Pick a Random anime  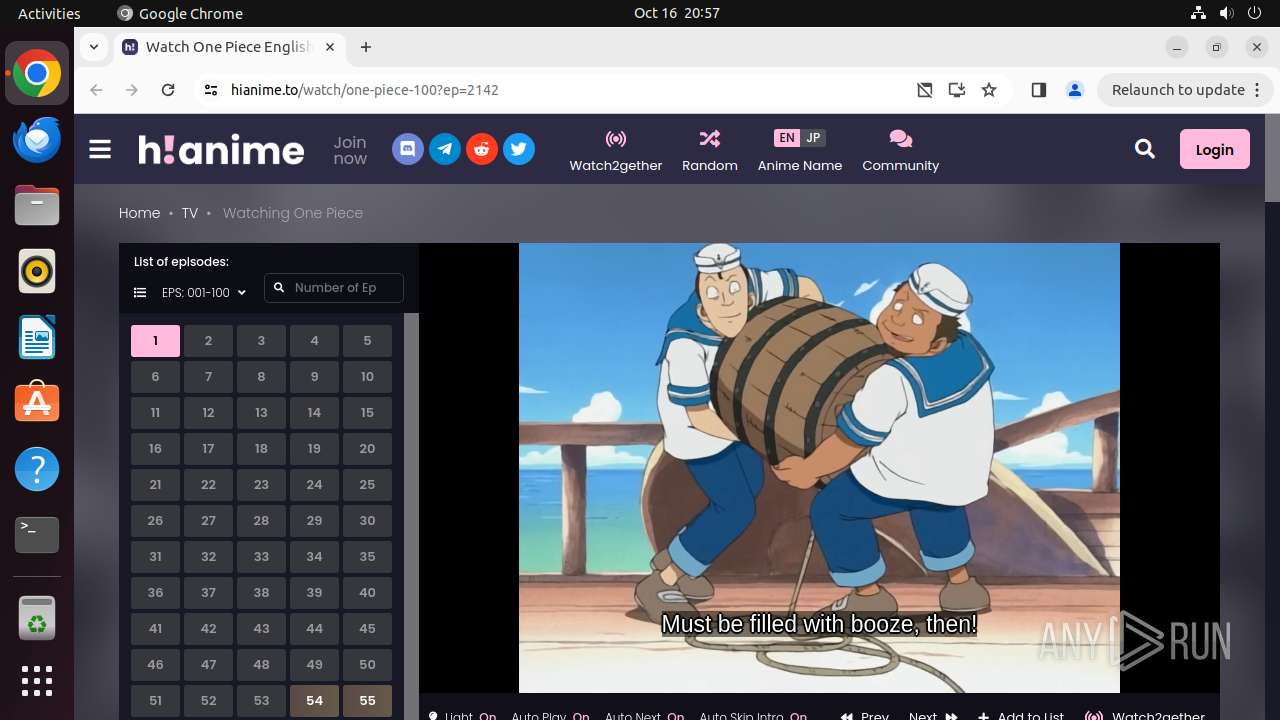pos(710,150)
